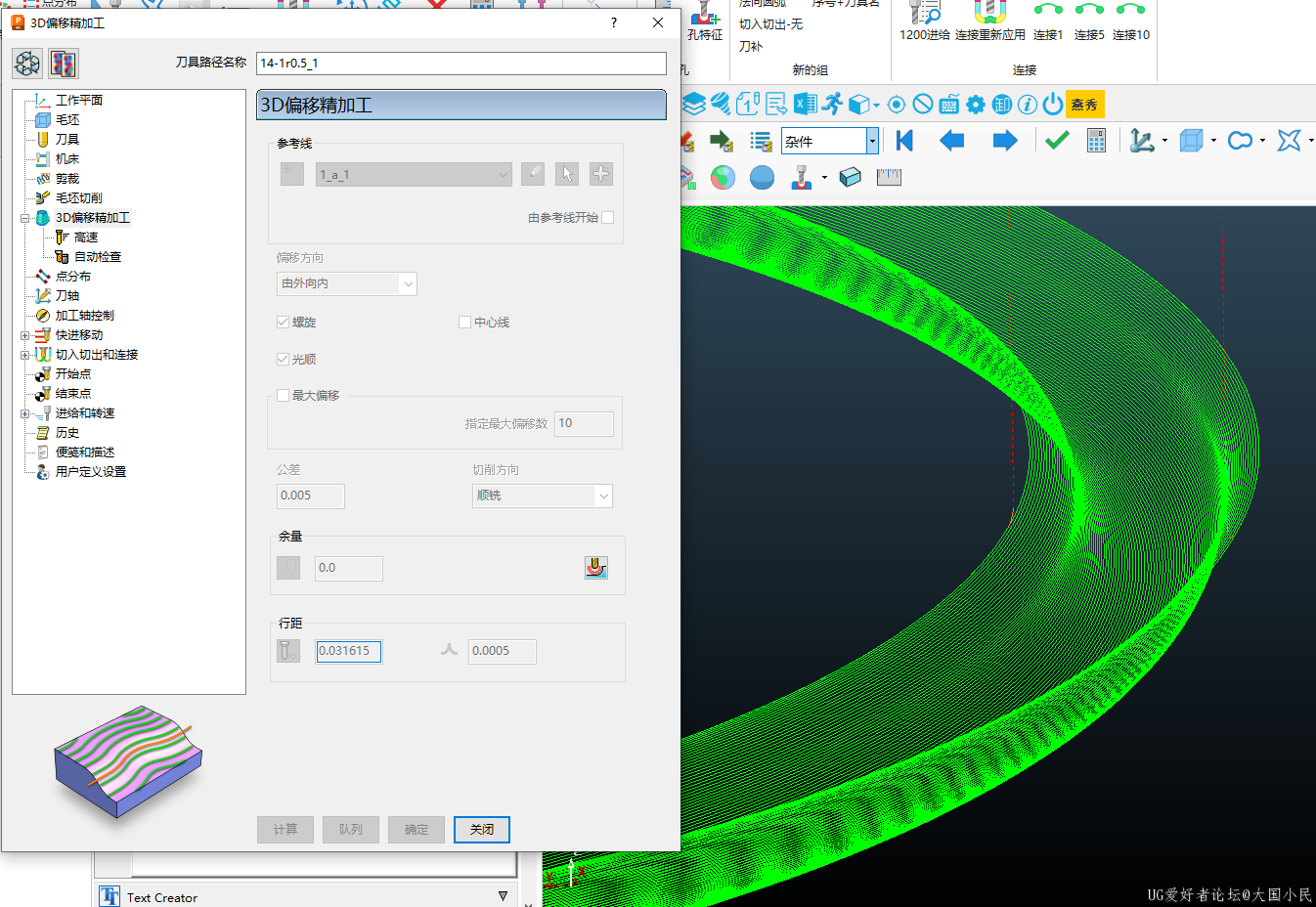Open the 偏移方向 由外向内 dropdown

pyautogui.click(x=408, y=283)
